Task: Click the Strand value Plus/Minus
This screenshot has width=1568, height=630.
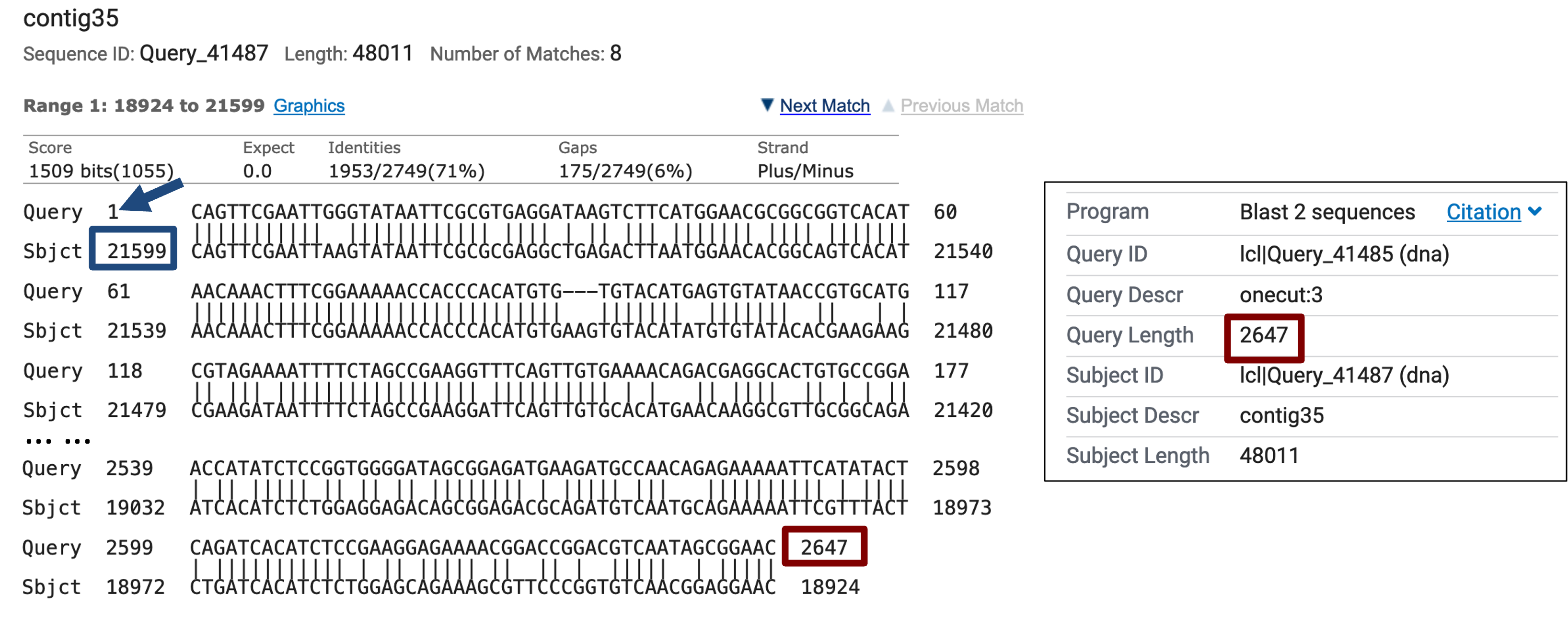Action: coord(805,171)
